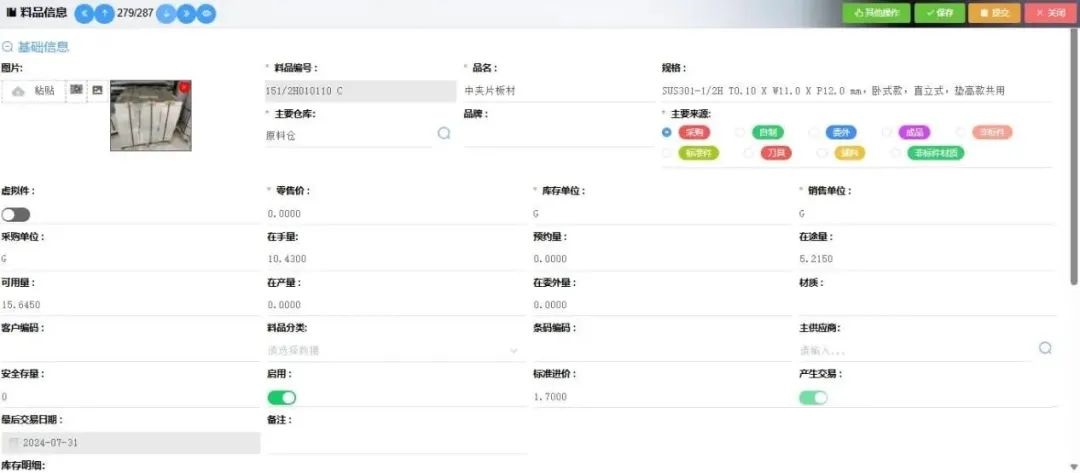
Task: Click the empty 材质 field
Action: click(927, 305)
